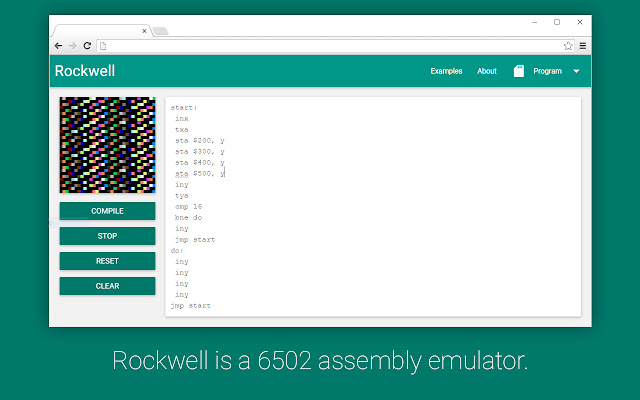This screenshot has width=640, height=400.
Task: Hit the RESET button
Action: 107,261
